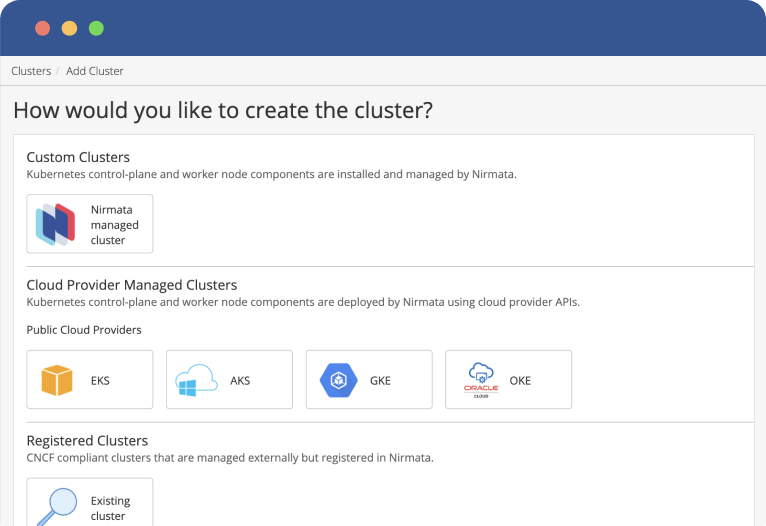Screen dimensions: 766x526
Task: Click the orange EKS cube icon
Action: point(58,380)
